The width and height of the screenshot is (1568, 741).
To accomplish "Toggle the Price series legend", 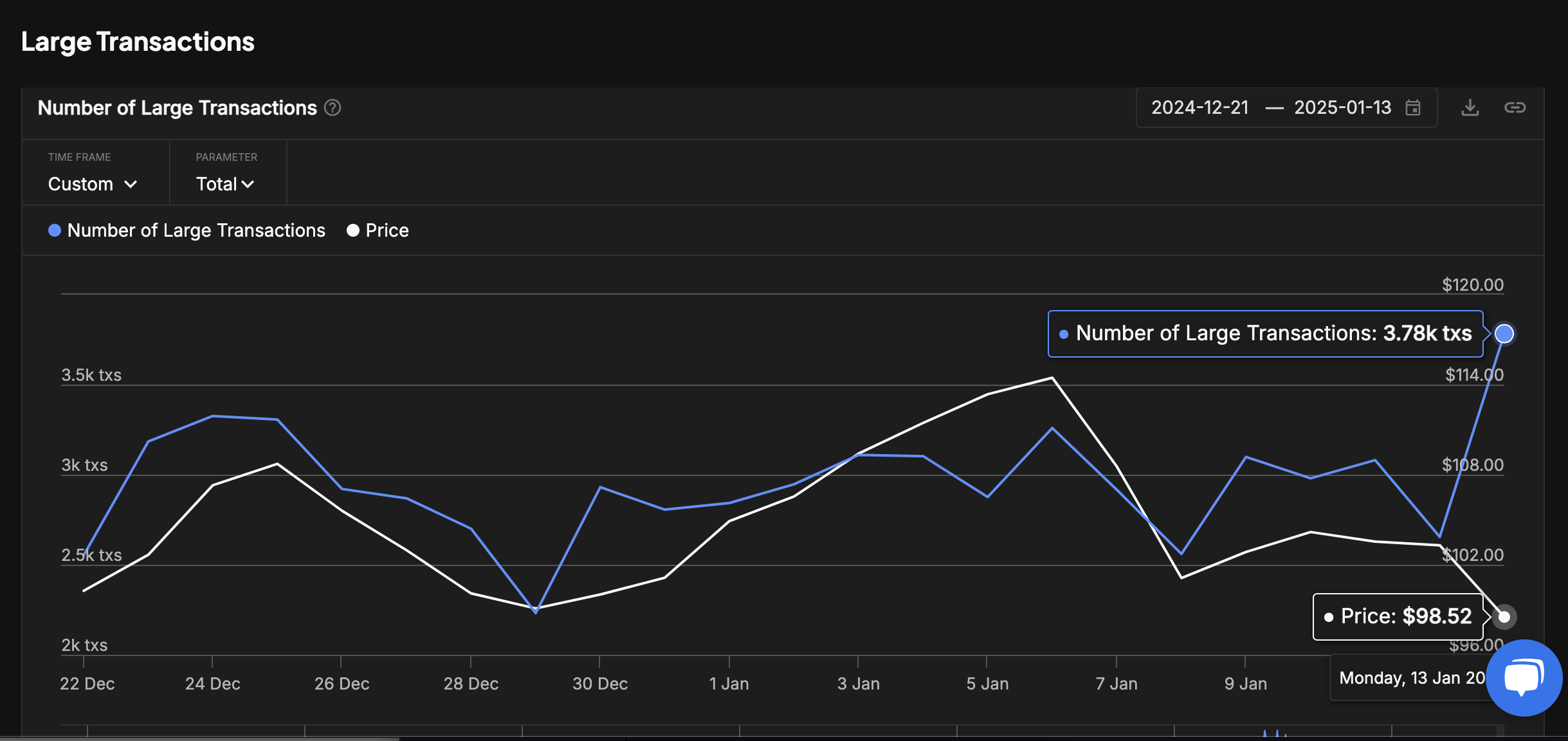I will coord(387,230).
